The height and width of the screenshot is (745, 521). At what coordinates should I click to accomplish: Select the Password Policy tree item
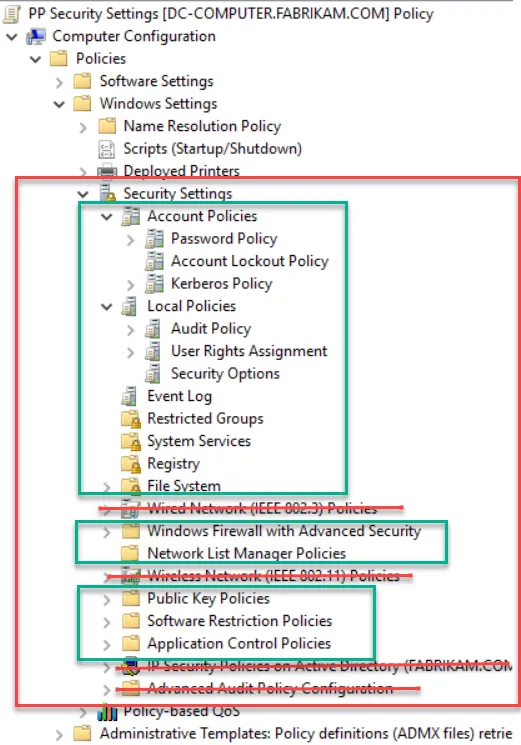pyautogui.click(x=224, y=239)
